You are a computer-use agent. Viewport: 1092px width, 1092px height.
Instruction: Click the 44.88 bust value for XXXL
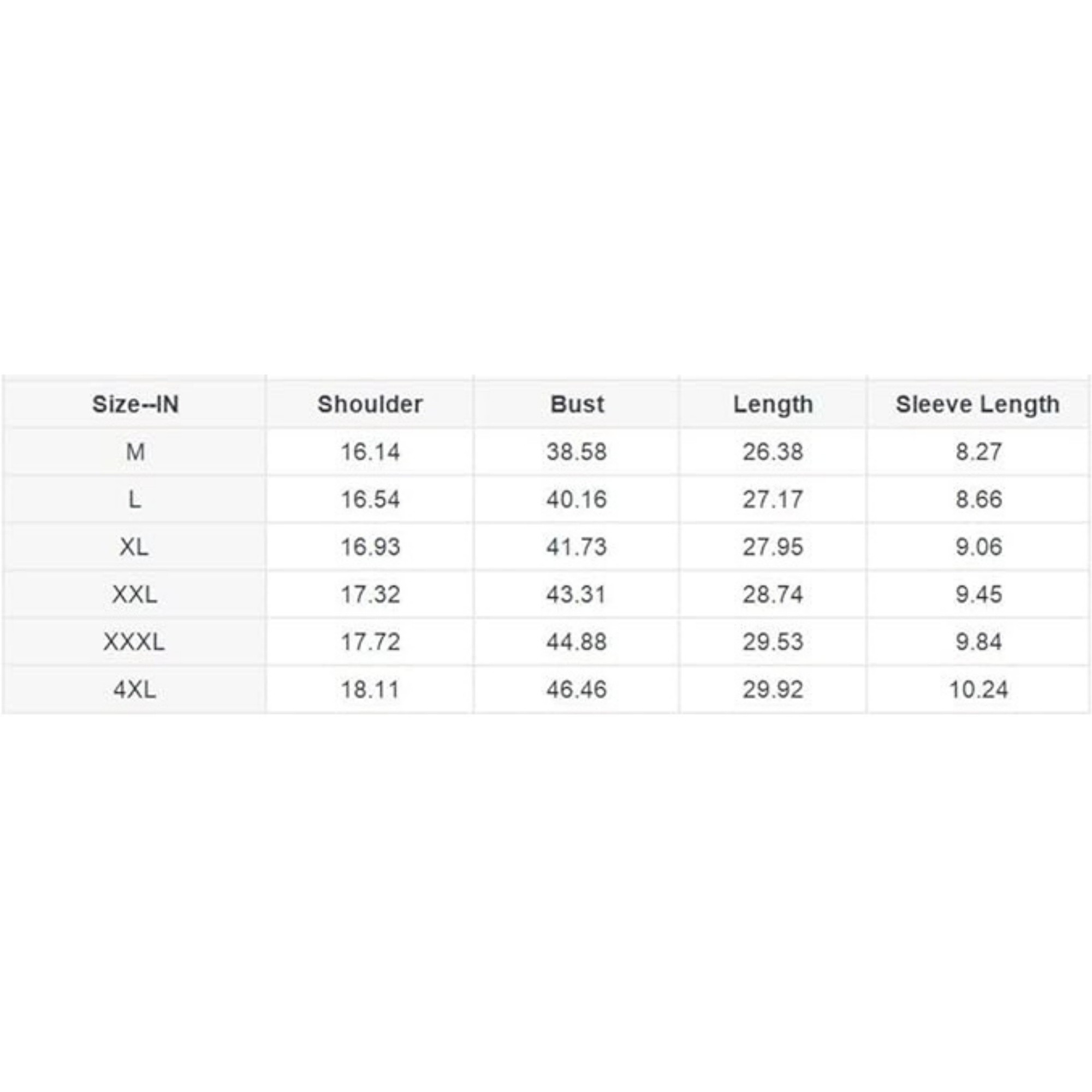click(x=577, y=642)
